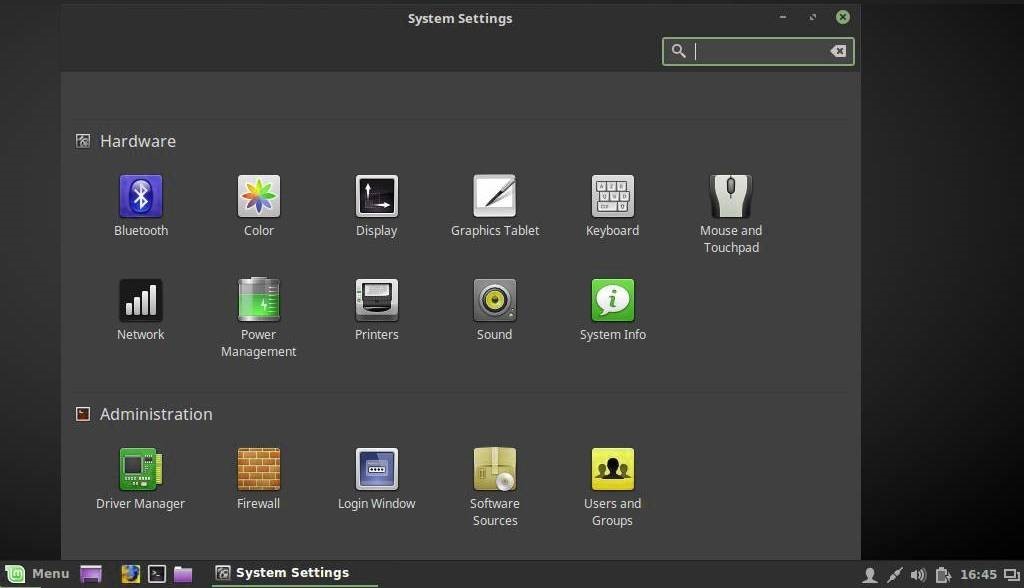Viewport: 1024px width, 588px height.
Task: Open Bluetooth settings
Action: [x=140, y=205]
